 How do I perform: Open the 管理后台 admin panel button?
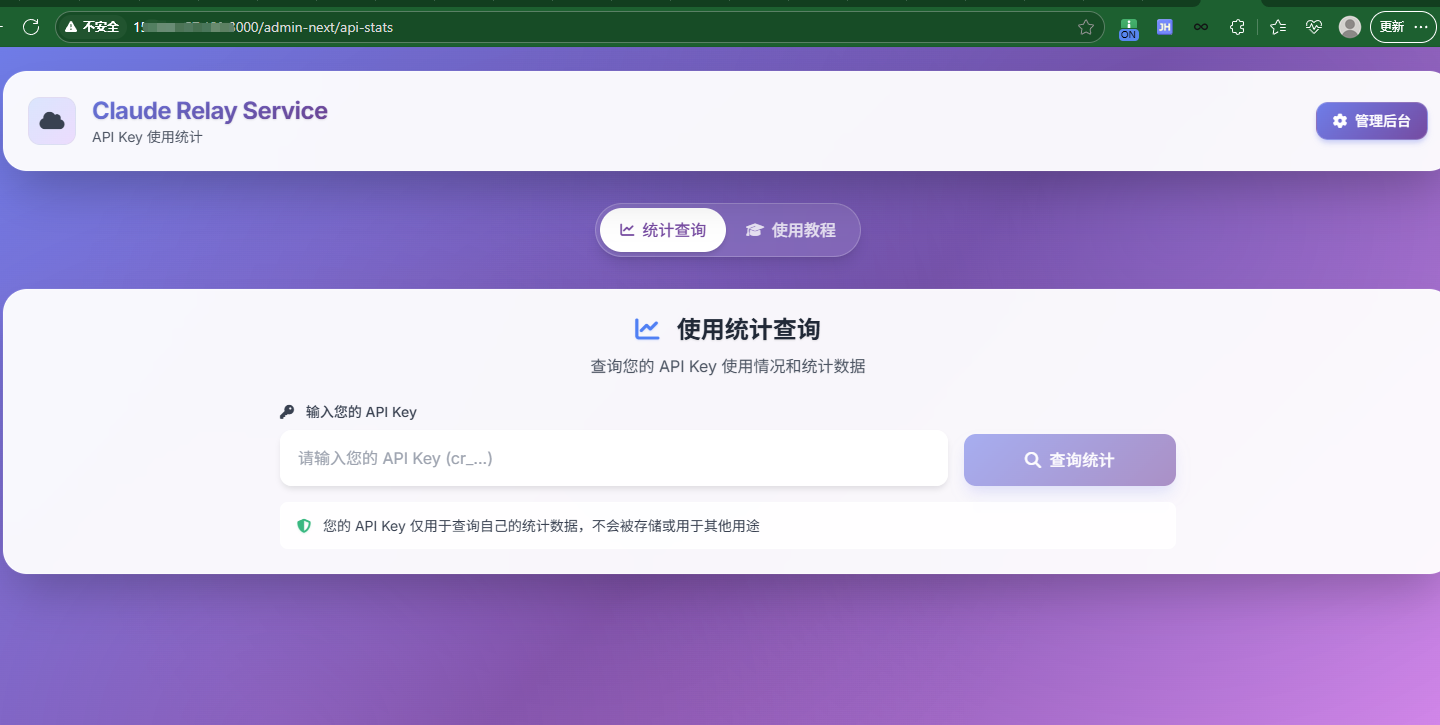click(1371, 121)
